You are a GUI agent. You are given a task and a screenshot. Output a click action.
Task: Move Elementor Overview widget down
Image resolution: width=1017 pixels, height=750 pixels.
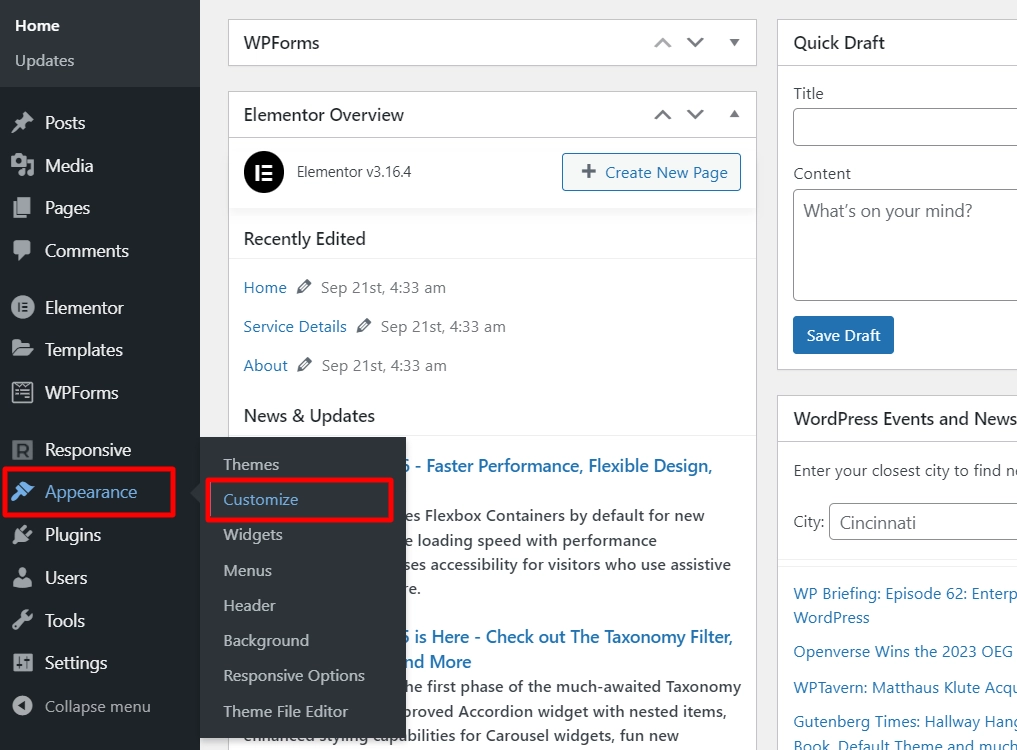695,115
